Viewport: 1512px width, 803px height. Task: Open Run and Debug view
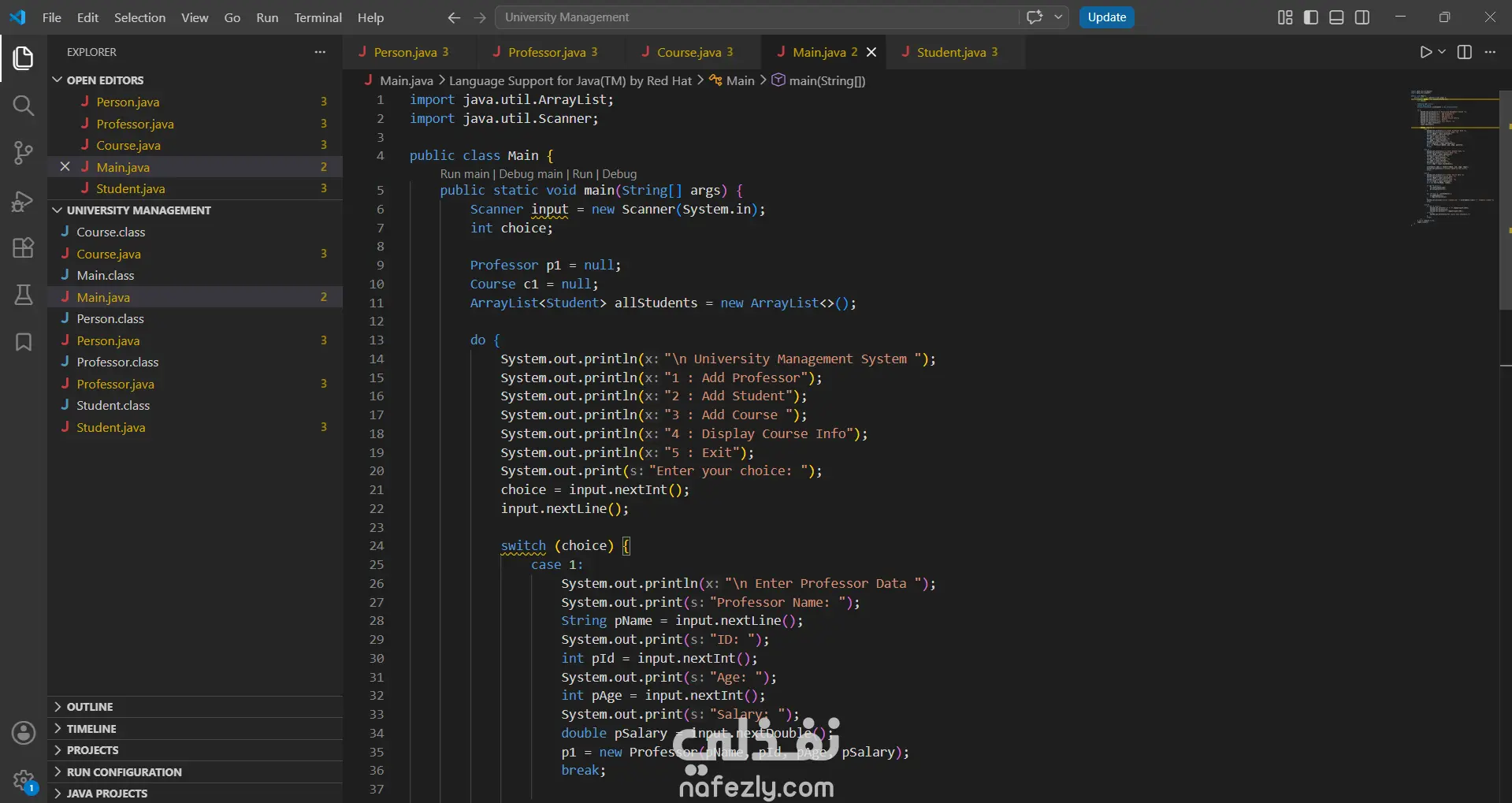click(24, 201)
